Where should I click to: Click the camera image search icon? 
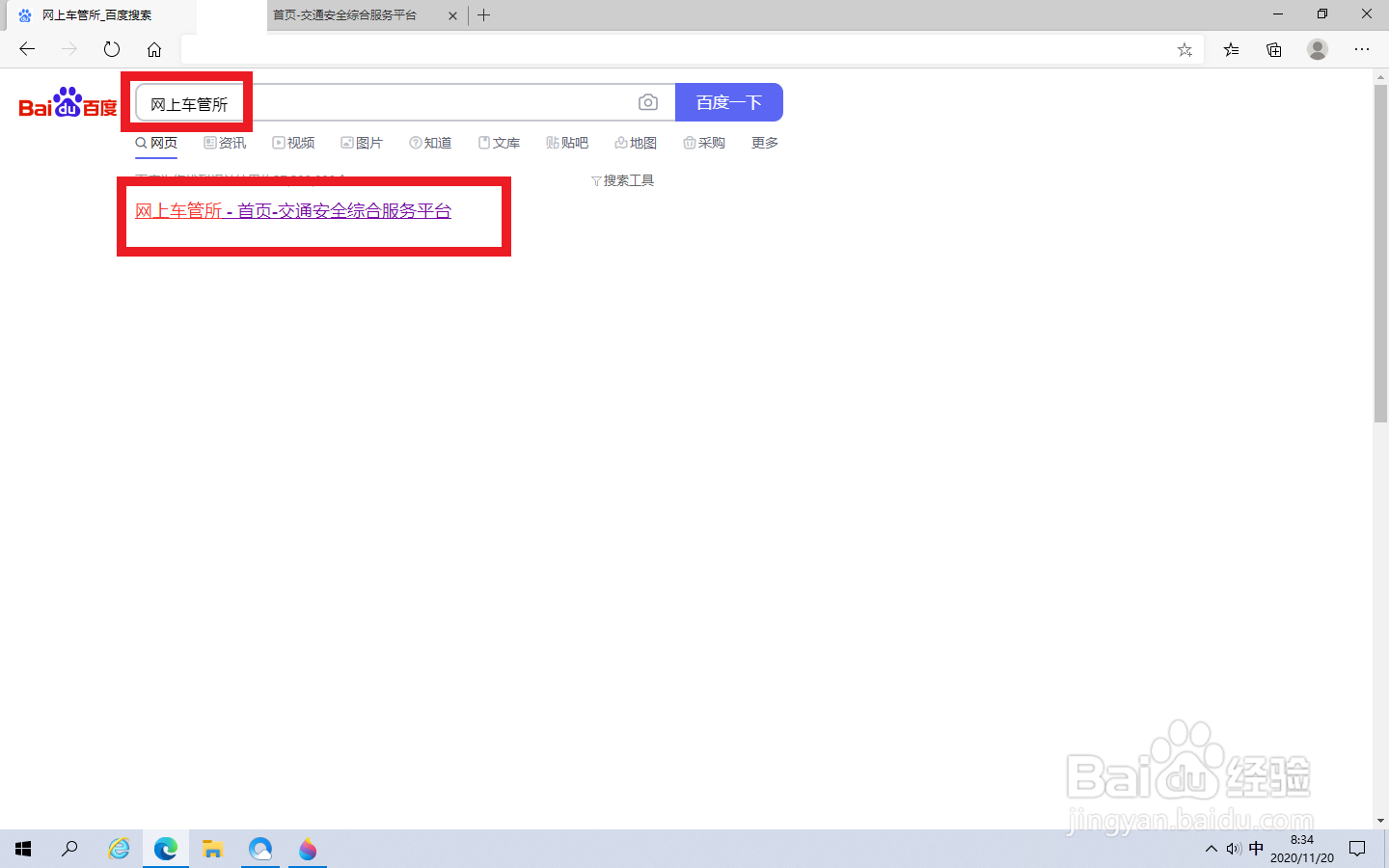[x=648, y=102]
